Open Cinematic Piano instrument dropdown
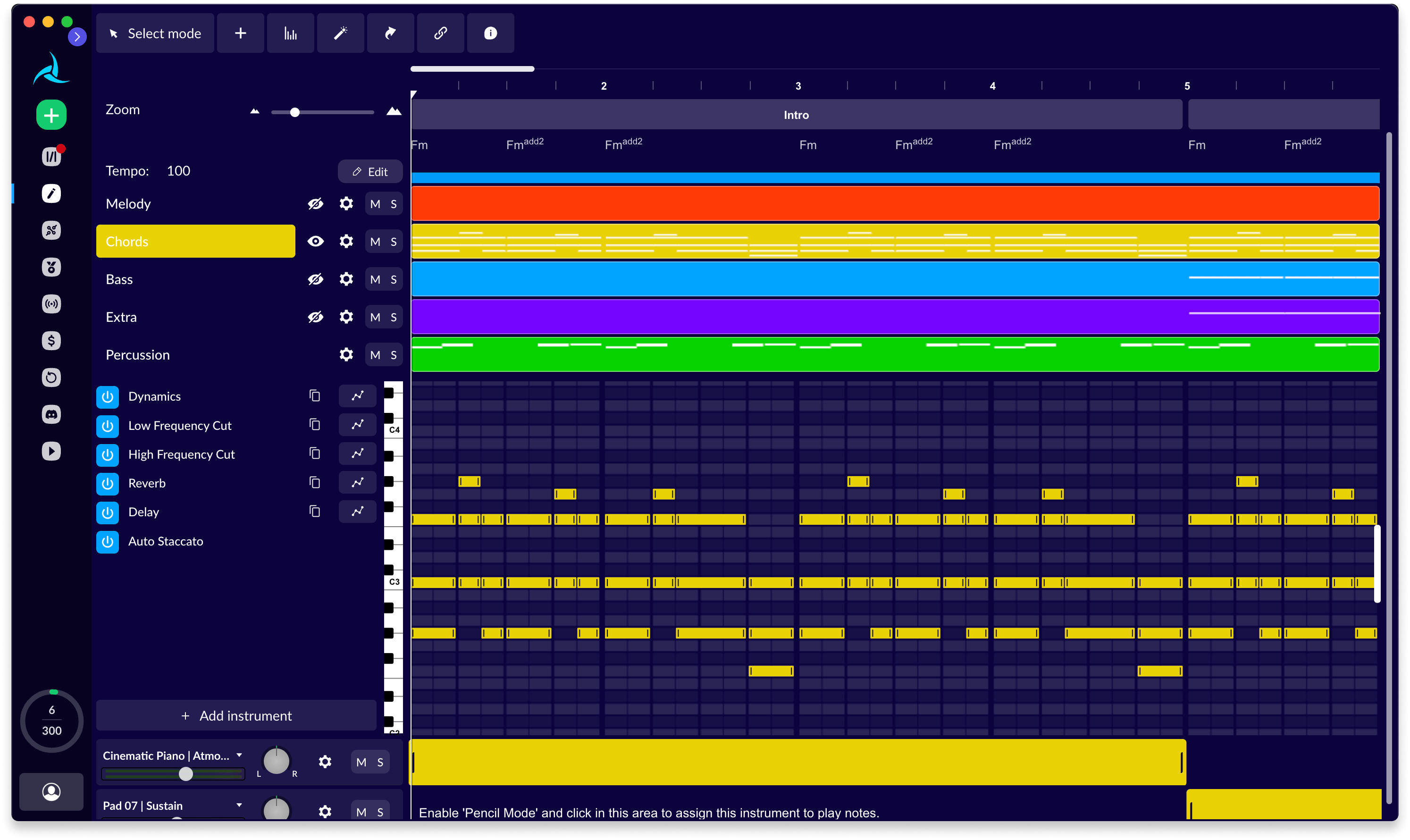The width and height of the screenshot is (1410, 840). (239, 756)
